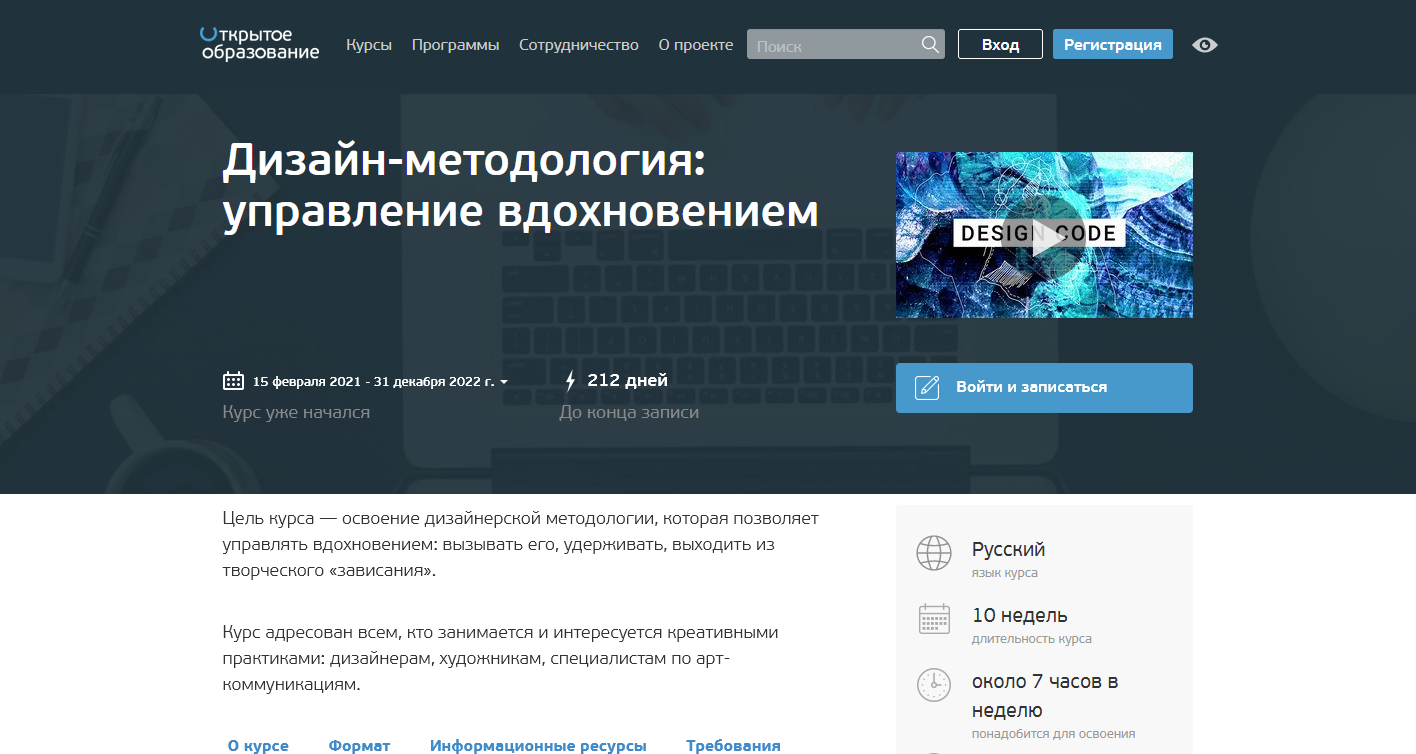Click the lightning bolt icon near 212 дней
The image size is (1416, 754).
click(571, 380)
